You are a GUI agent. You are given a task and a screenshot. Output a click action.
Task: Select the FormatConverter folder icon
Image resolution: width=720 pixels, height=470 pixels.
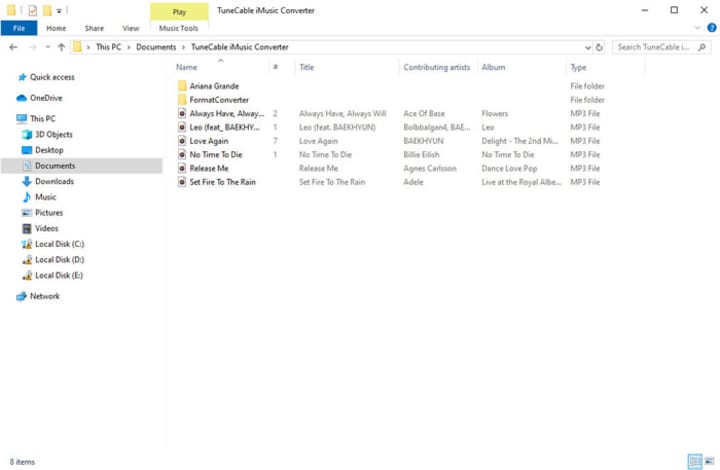tap(182, 100)
